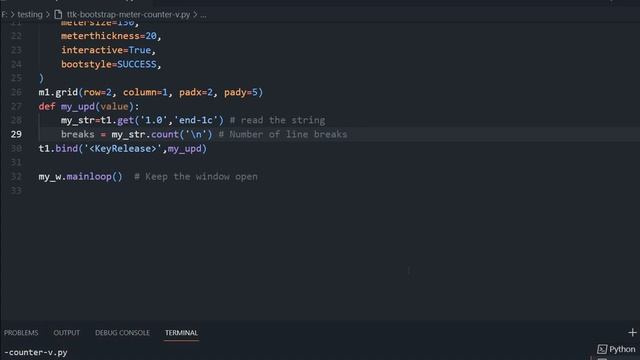Click 'def my_upd(value):' definition
This screenshot has width=640, height=360.
(x=89, y=106)
